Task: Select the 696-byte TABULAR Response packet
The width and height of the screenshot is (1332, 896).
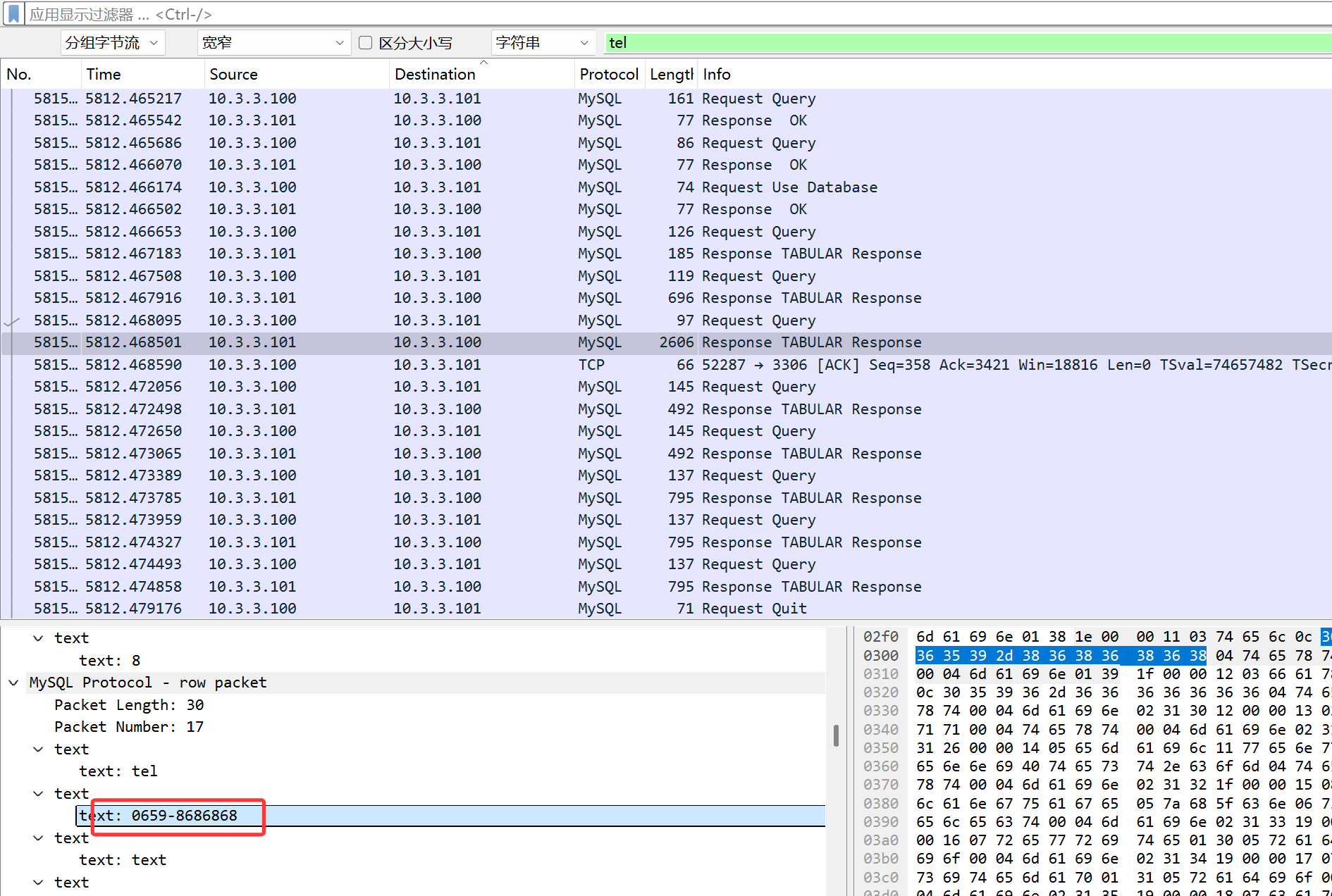Action: point(666,298)
